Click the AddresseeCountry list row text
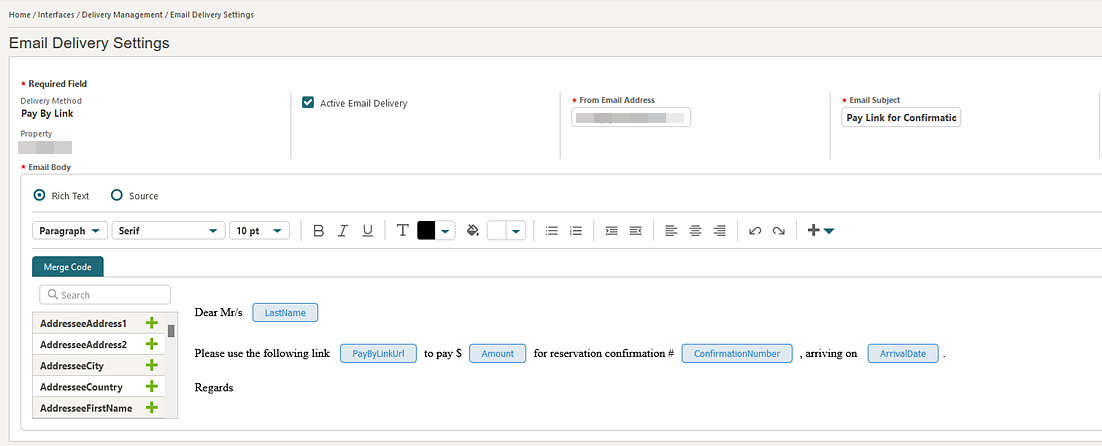This screenshot has height=446, width=1102. coord(82,387)
